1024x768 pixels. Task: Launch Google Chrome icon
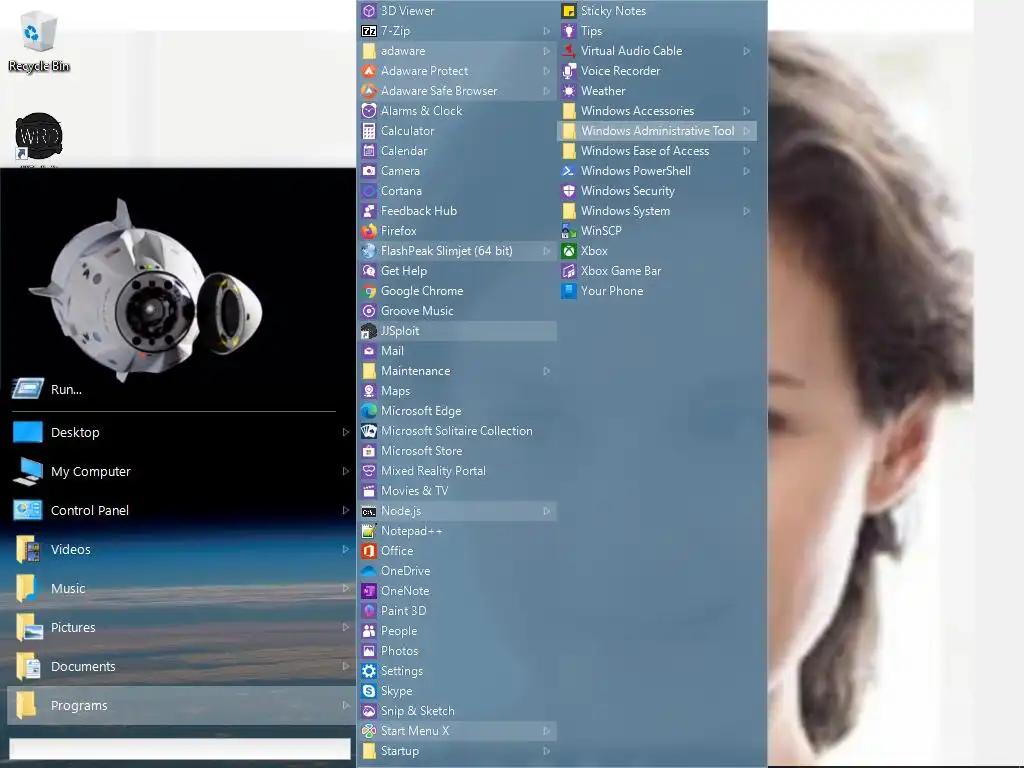click(x=369, y=291)
